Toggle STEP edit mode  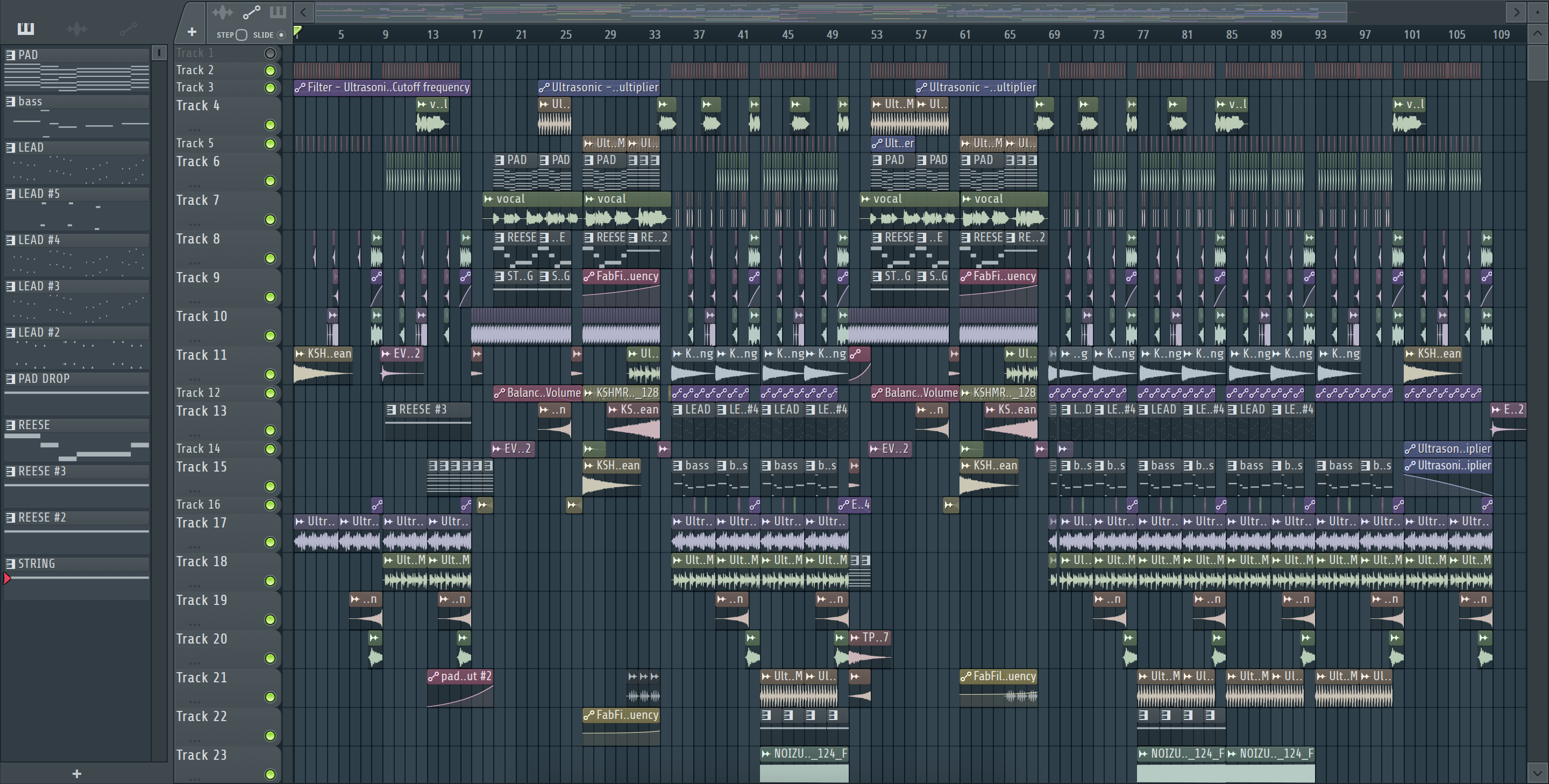coord(241,35)
